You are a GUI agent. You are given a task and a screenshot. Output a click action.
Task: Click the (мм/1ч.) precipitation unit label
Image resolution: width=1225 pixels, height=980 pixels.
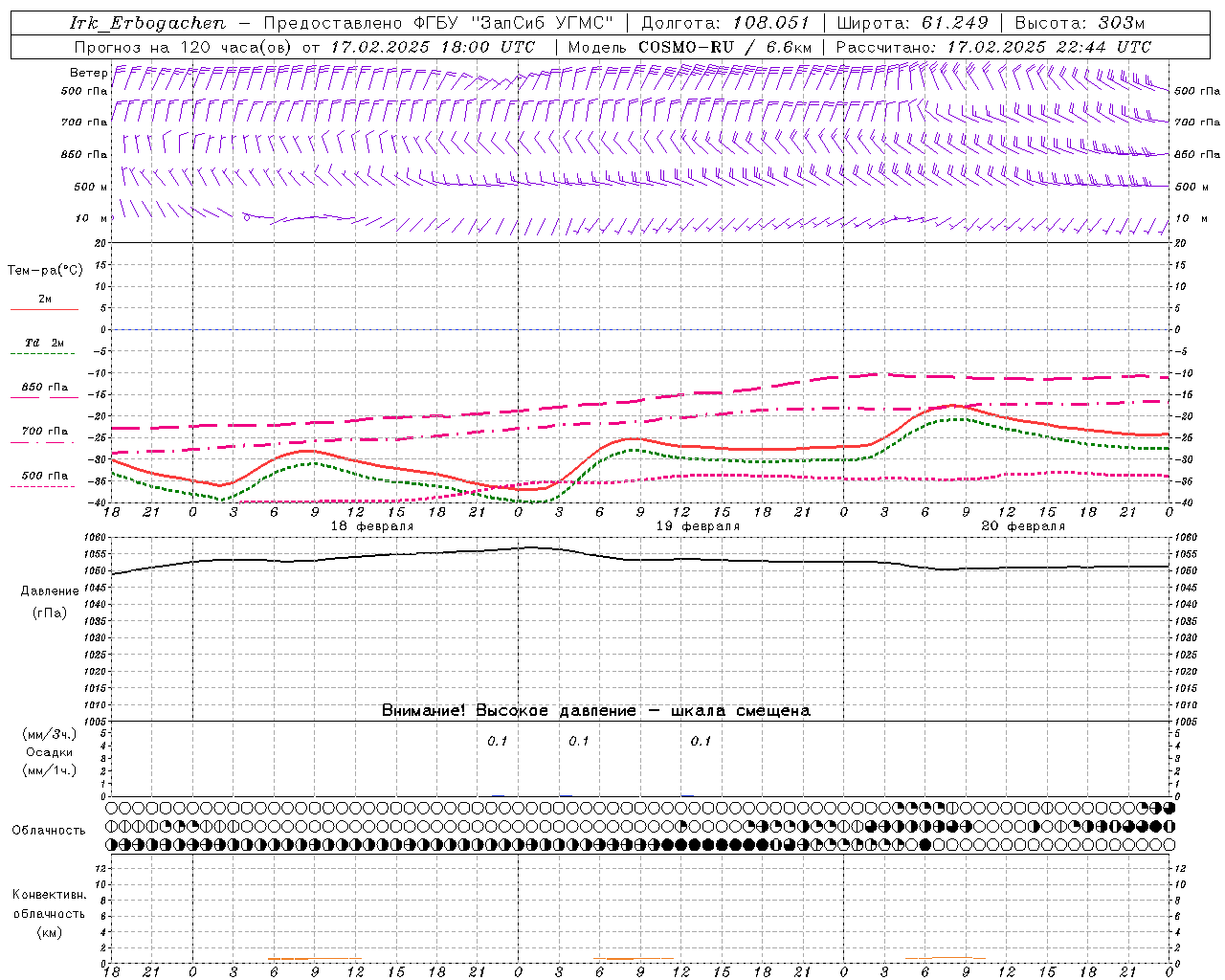[x=50, y=770]
